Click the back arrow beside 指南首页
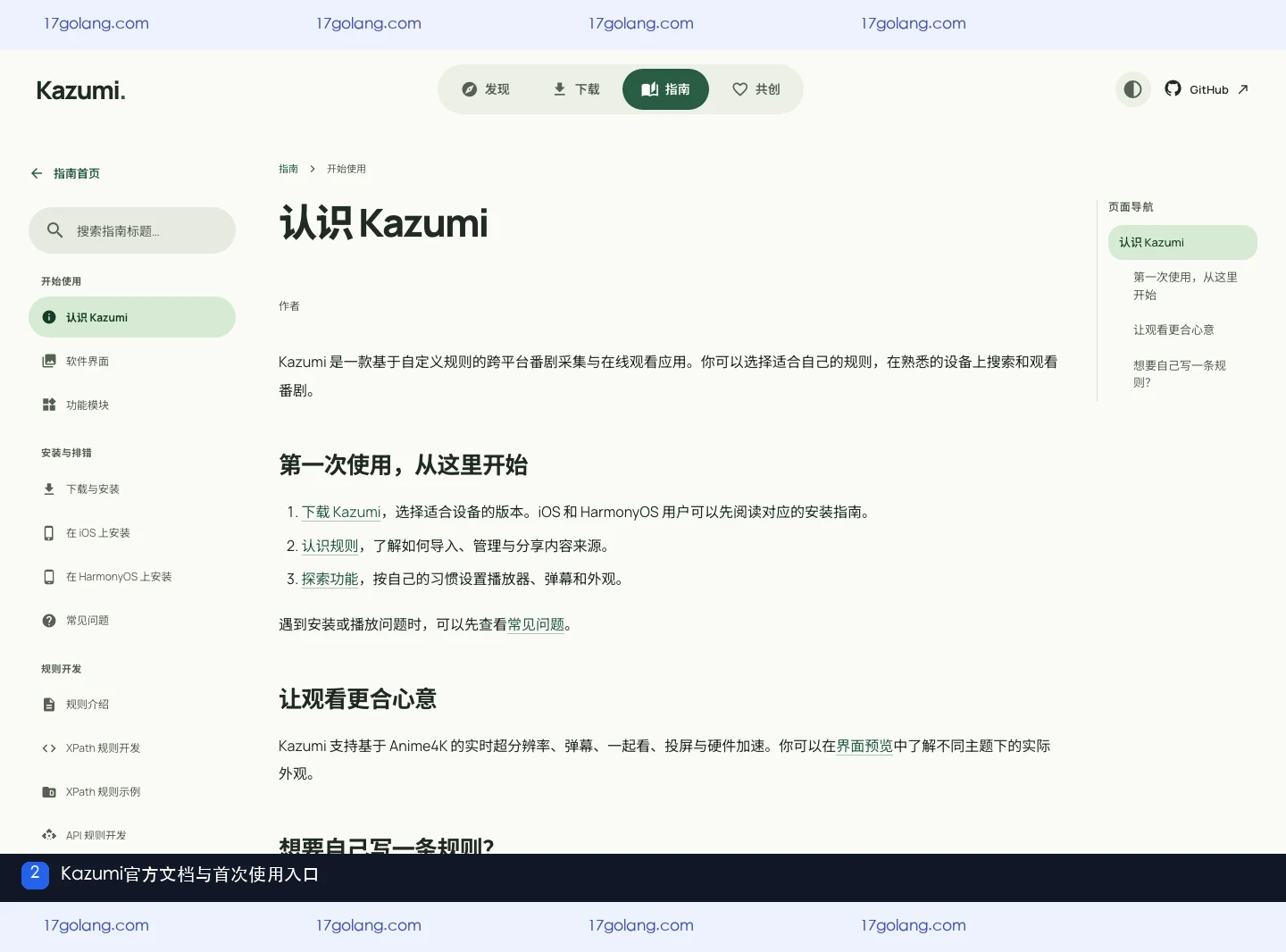 37,173
